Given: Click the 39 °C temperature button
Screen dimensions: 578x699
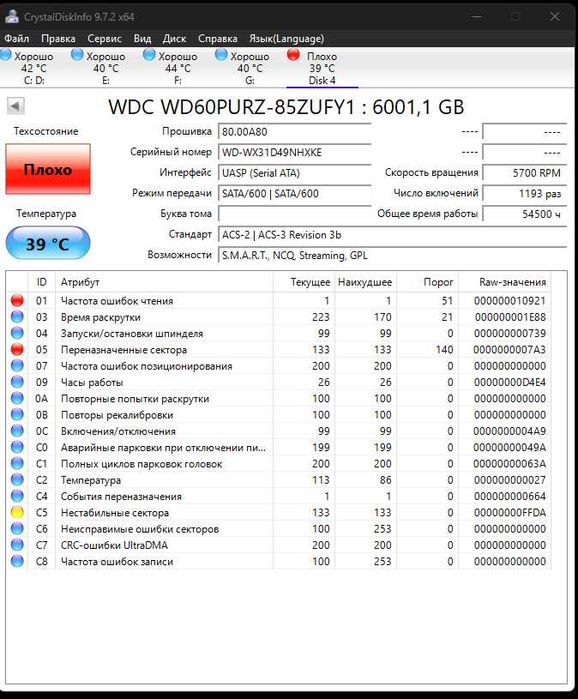Looking at the screenshot, I should click(x=48, y=243).
